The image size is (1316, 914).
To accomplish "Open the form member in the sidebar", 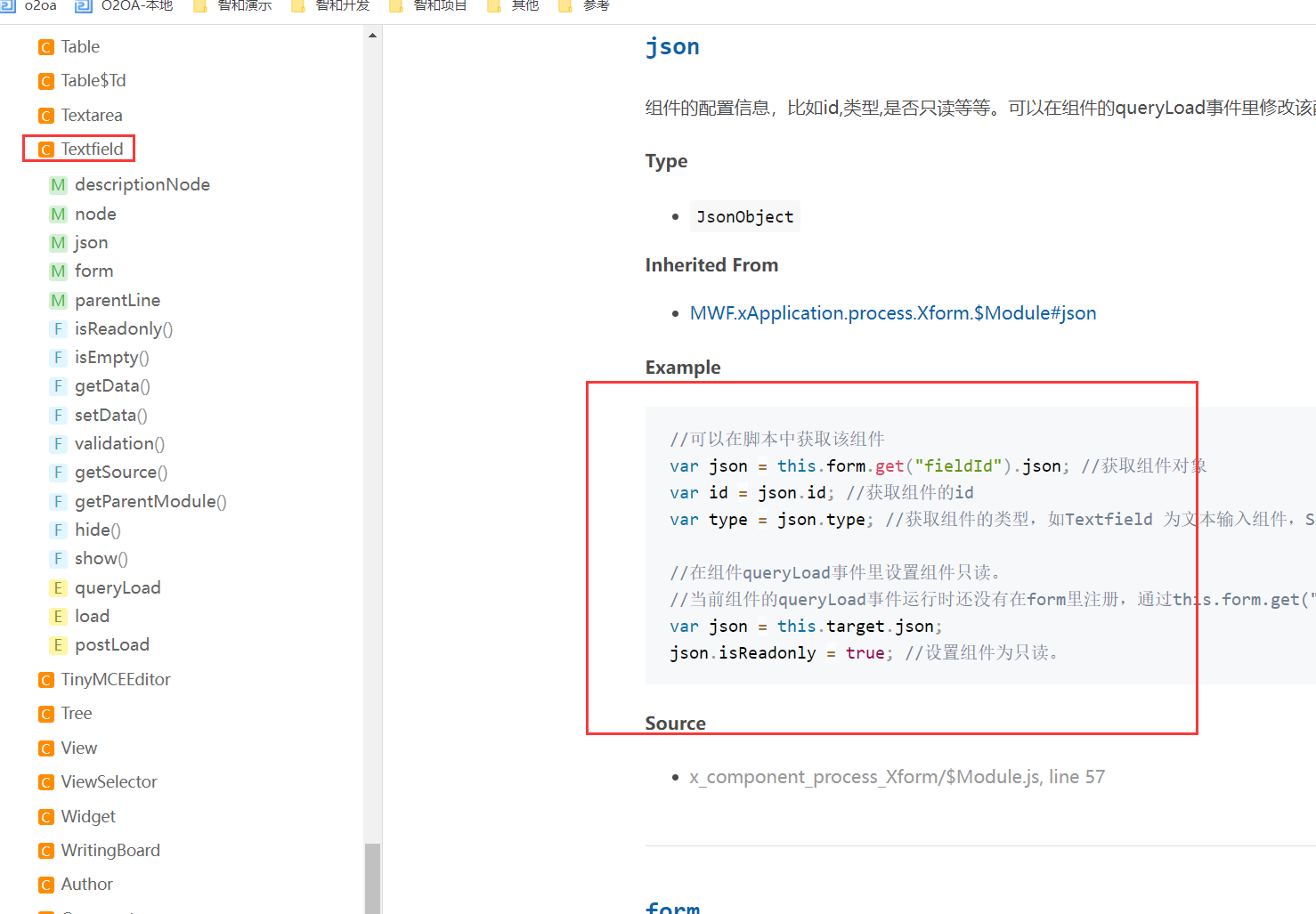I will 93,271.
